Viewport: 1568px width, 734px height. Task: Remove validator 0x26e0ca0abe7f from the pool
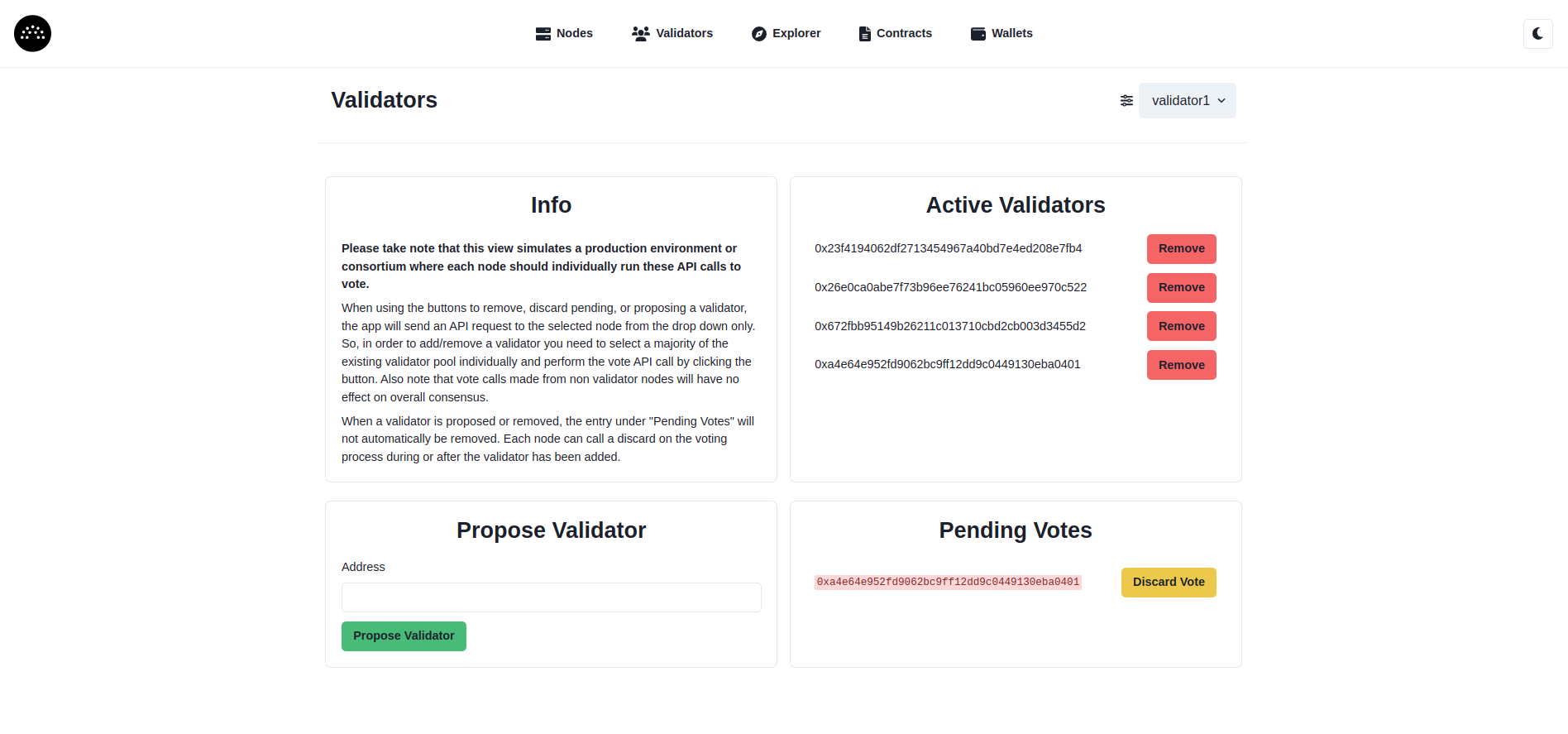[x=1181, y=287]
